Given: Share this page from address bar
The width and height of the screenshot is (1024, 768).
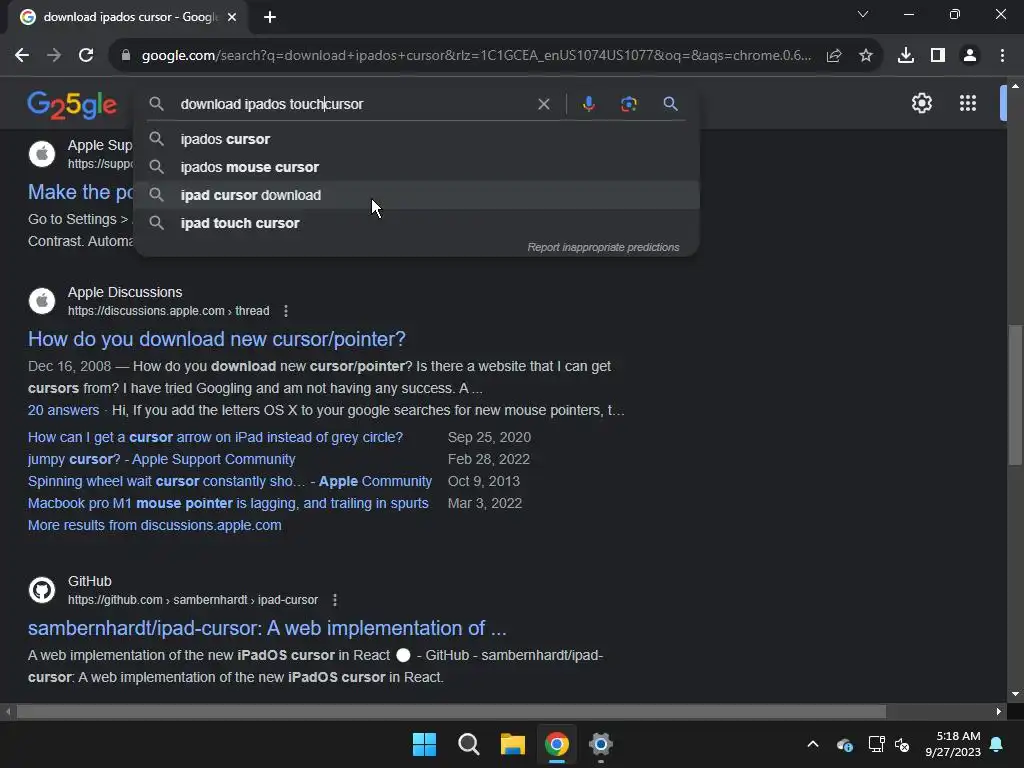Looking at the screenshot, I should (x=834, y=56).
